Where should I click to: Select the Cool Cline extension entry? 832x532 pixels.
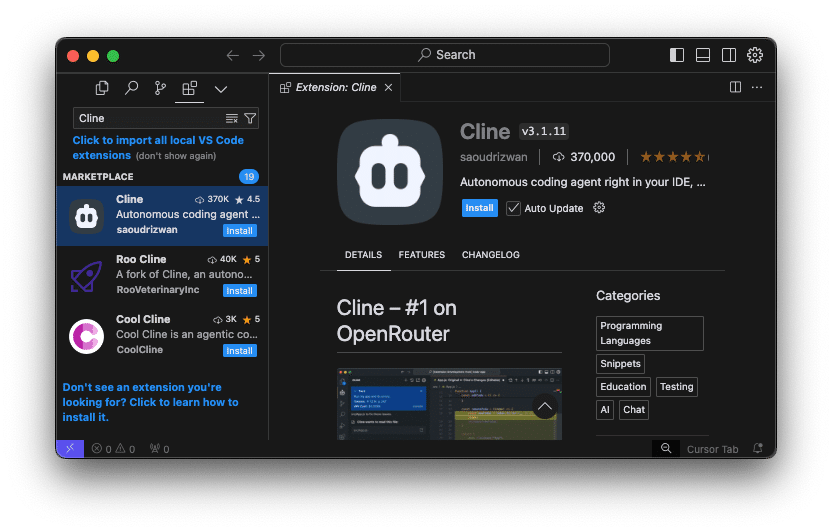pos(162,335)
